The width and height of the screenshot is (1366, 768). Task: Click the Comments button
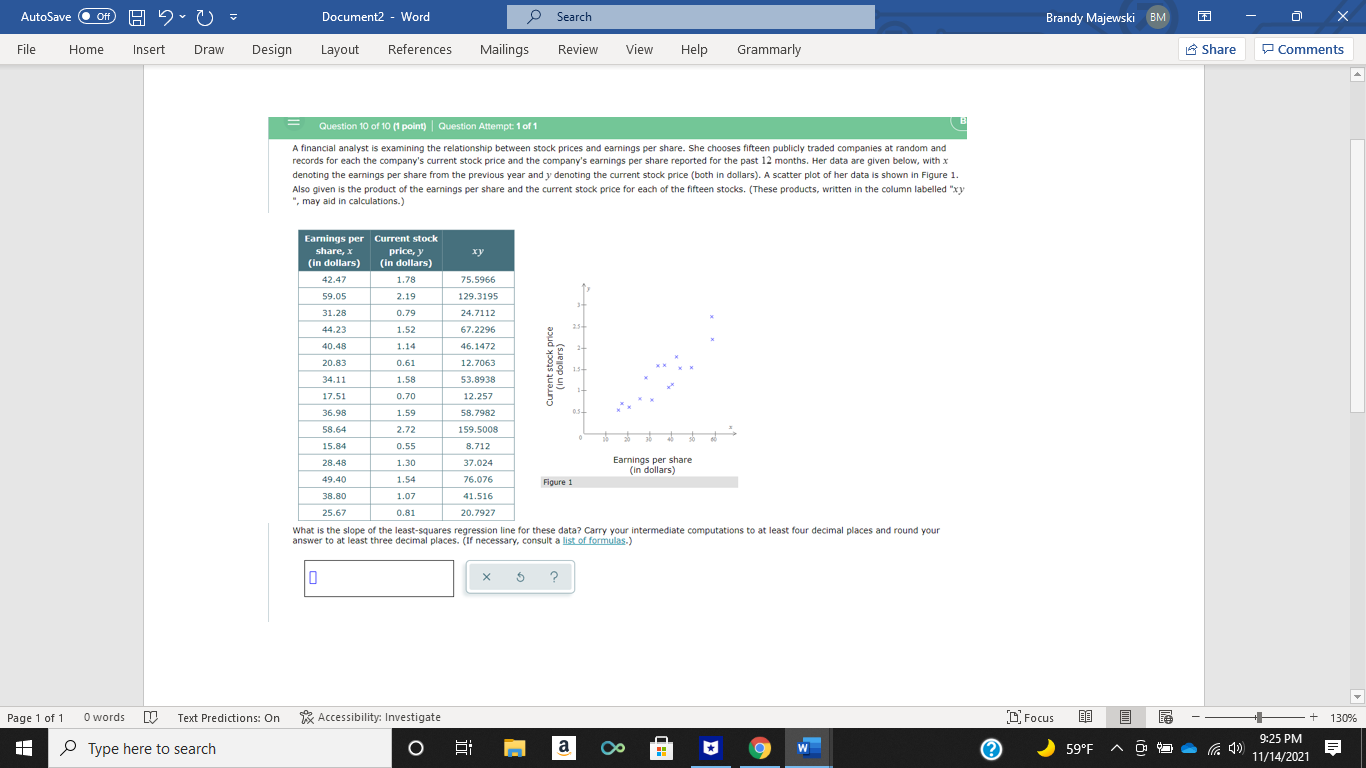coord(1303,49)
